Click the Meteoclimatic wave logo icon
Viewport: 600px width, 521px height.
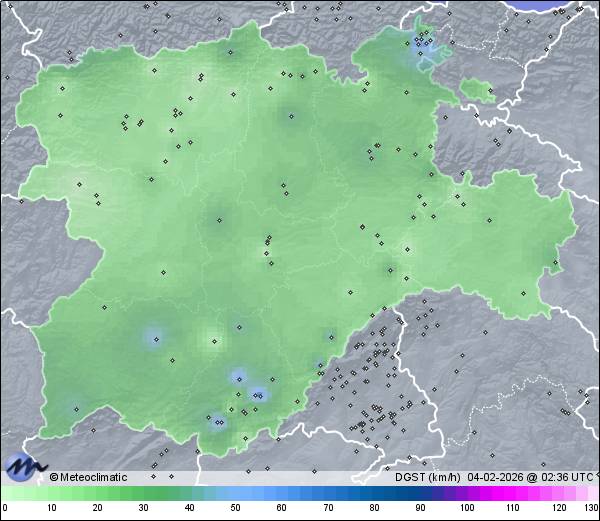point(24,466)
